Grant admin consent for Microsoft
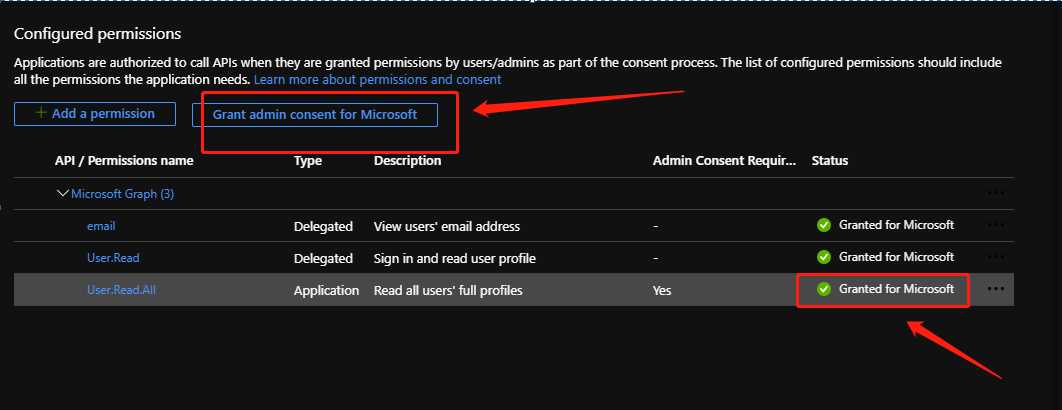Image resolution: width=1062 pixels, height=410 pixels. (x=315, y=115)
